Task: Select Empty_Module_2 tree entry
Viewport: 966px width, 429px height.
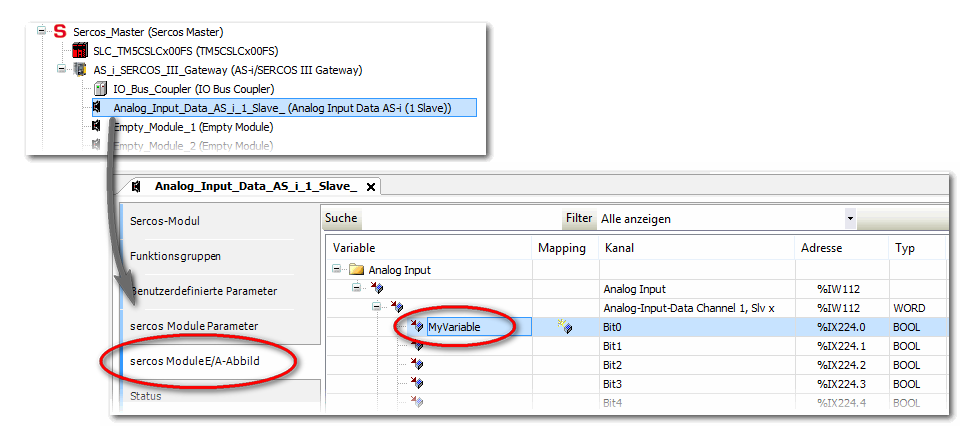Action: point(193,145)
